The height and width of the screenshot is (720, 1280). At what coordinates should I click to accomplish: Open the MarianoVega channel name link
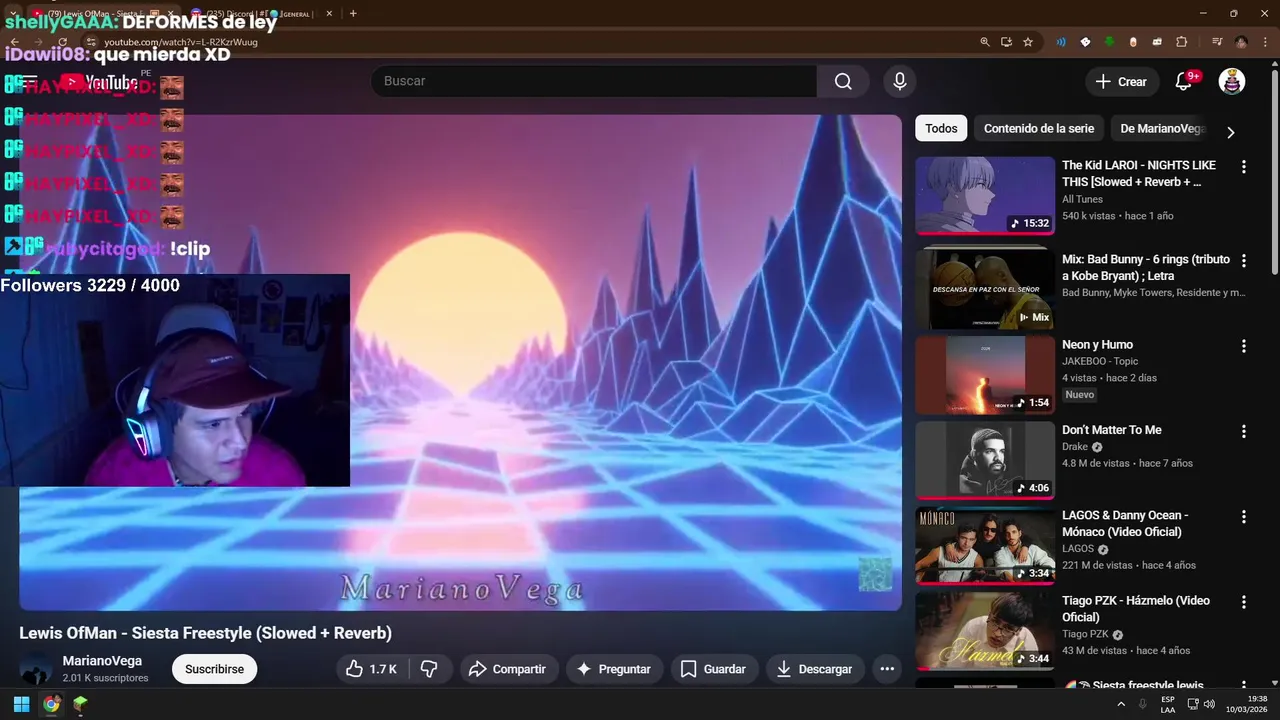[x=102, y=661]
